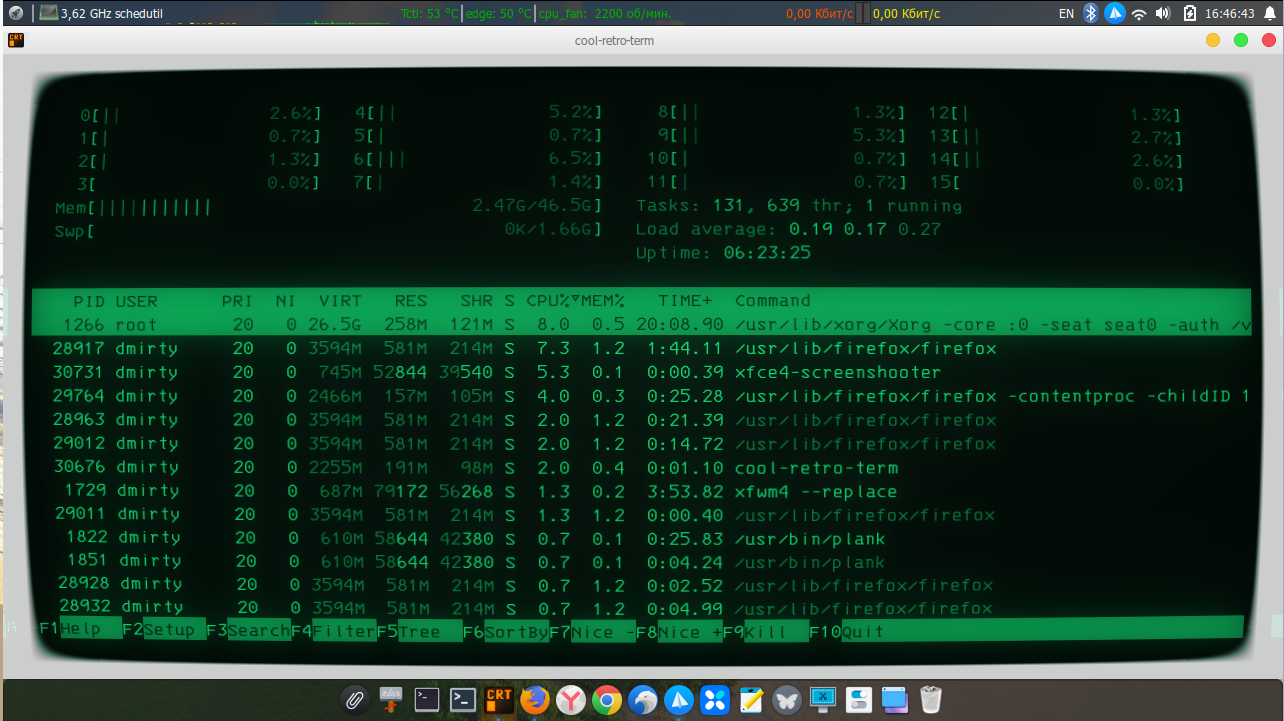The height and width of the screenshot is (721, 1284).
Task: Click the CRT cool-retro-term dock icon
Action: [x=499, y=699]
